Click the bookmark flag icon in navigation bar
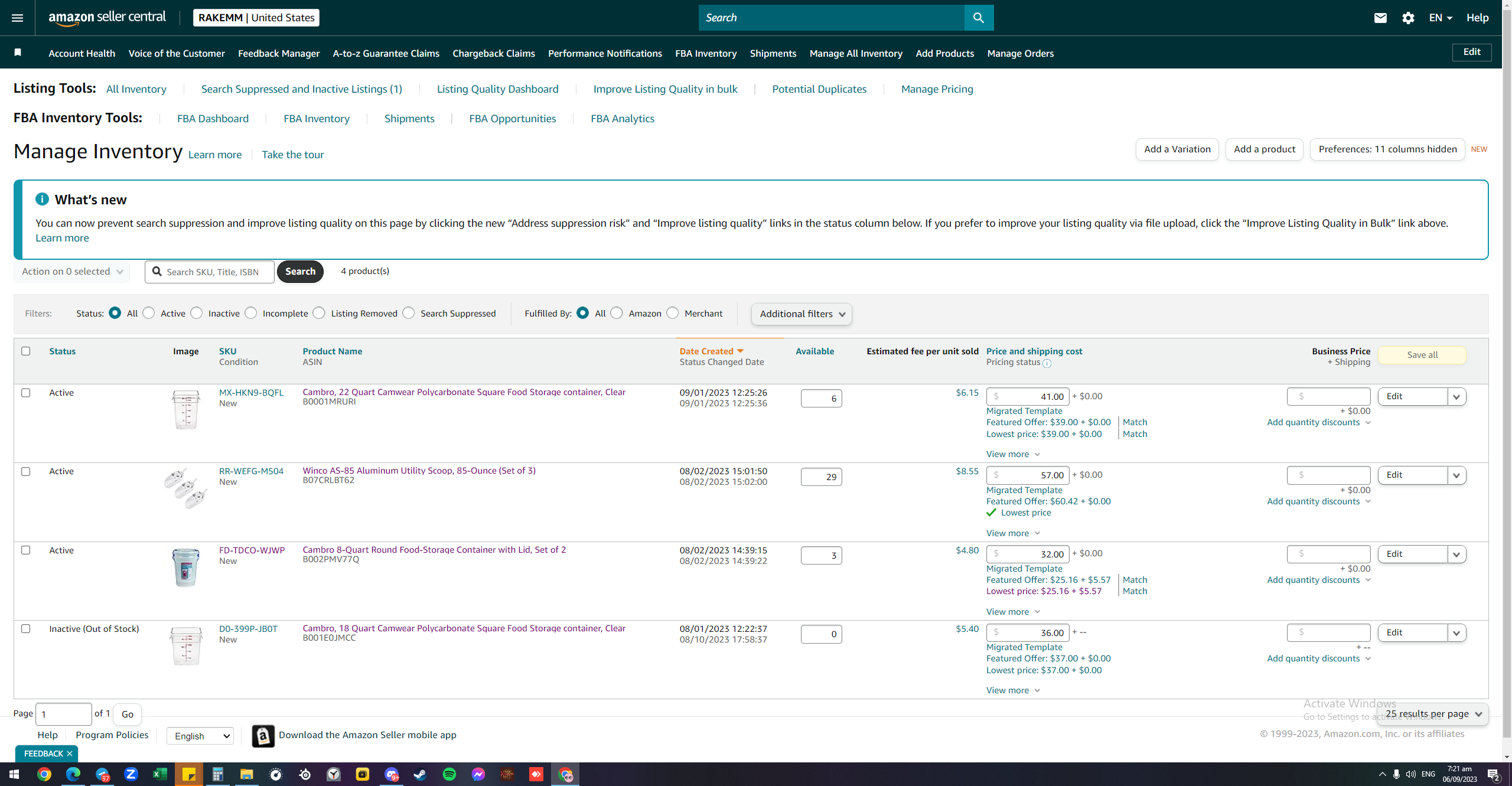Image resolution: width=1512 pixels, height=786 pixels. 18,53
